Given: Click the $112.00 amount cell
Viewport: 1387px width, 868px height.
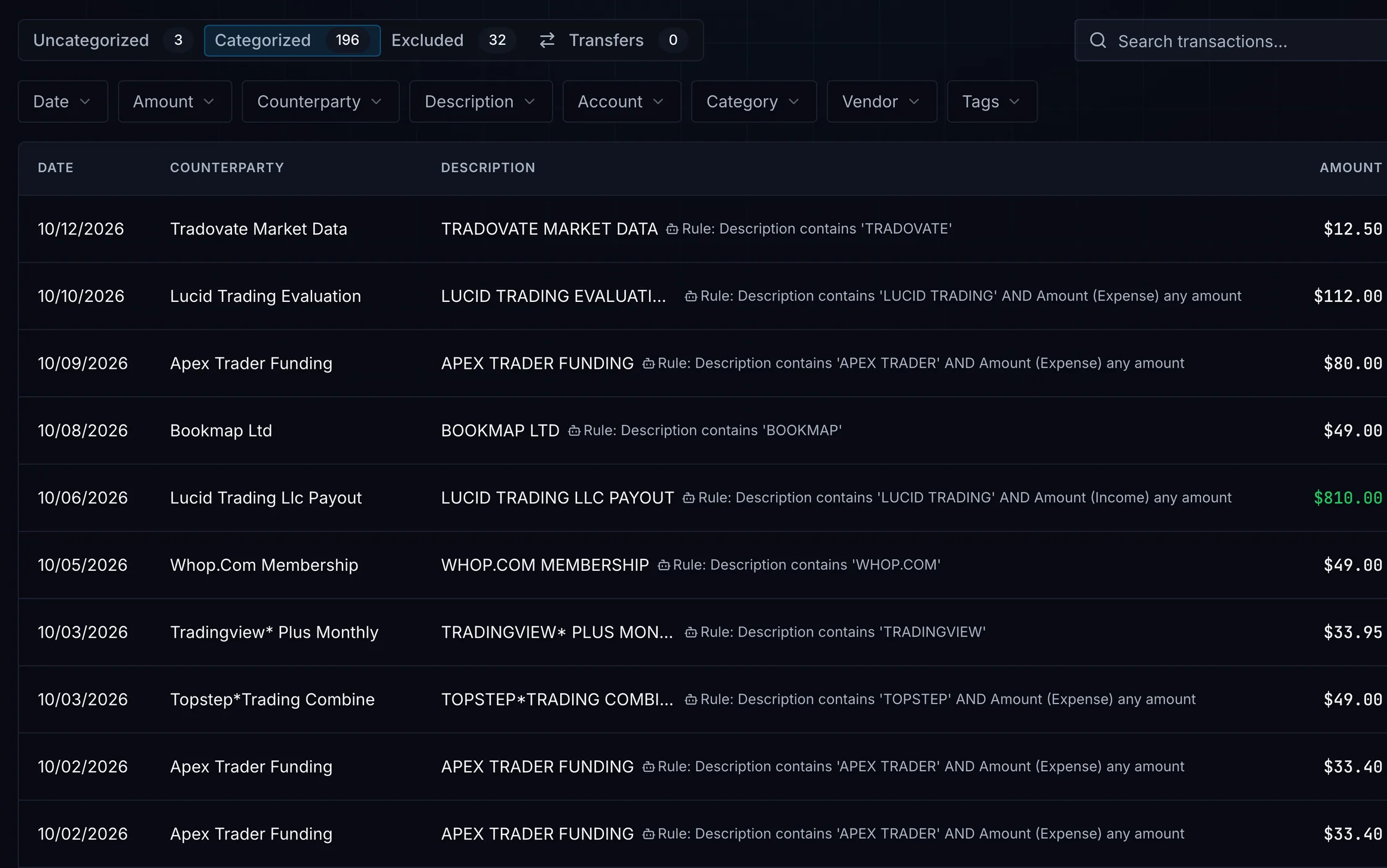Looking at the screenshot, I should pos(1348,296).
